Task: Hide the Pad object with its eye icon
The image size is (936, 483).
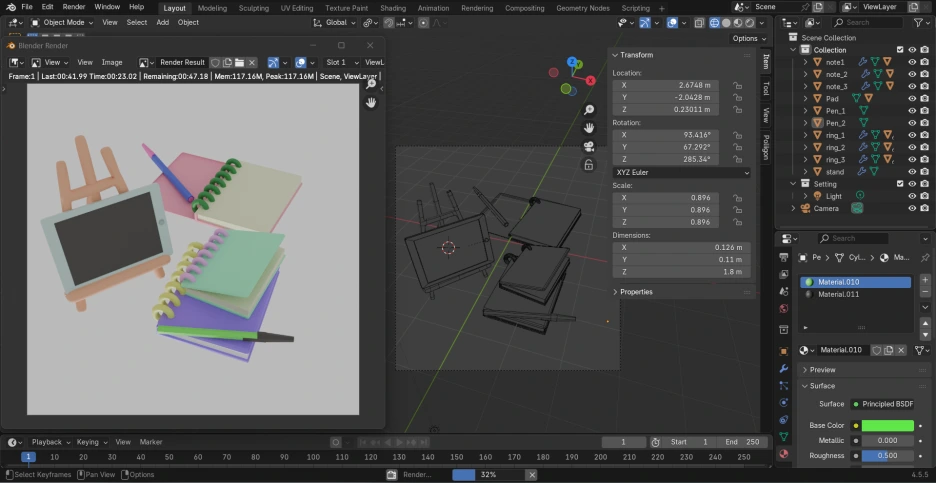Action: [x=911, y=99]
